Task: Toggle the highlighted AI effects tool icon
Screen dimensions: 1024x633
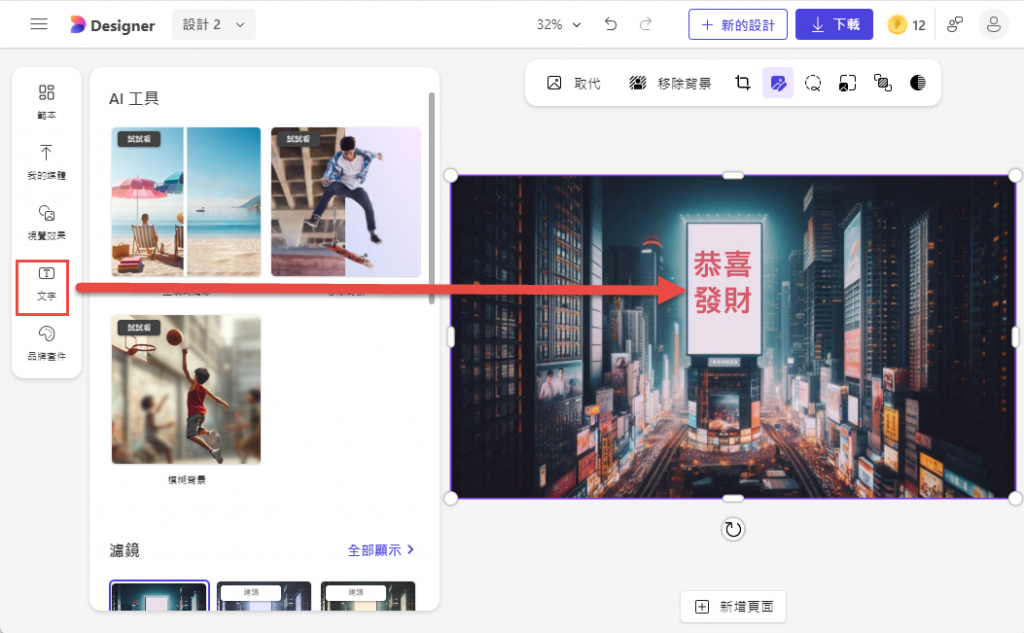Action: [778, 83]
